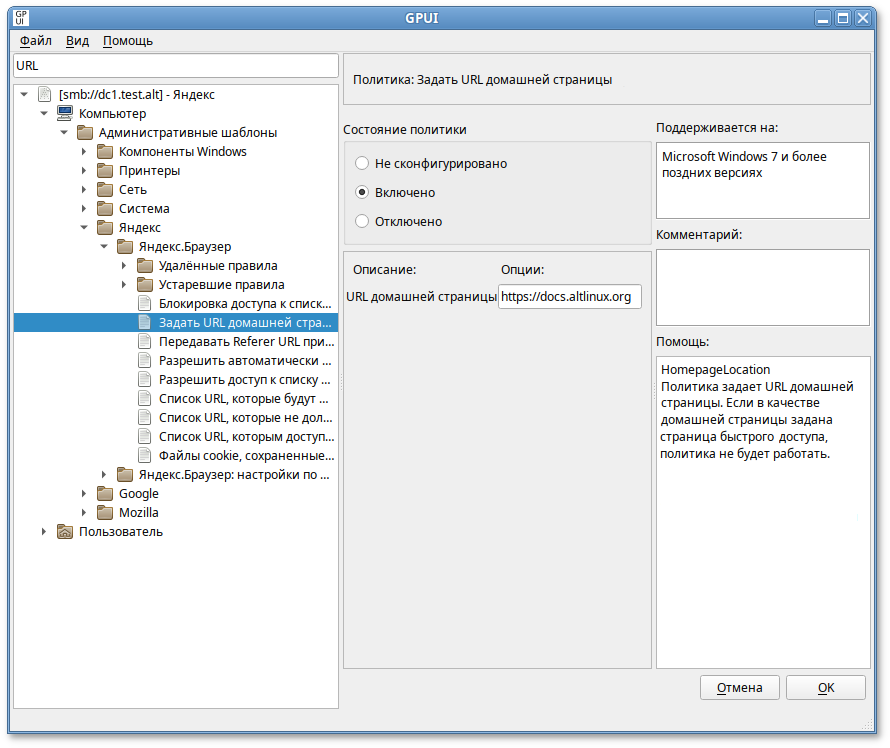The width and height of the screenshot is (890, 748).
Task: Click the Mozilla folder icon
Action: tap(105, 513)
